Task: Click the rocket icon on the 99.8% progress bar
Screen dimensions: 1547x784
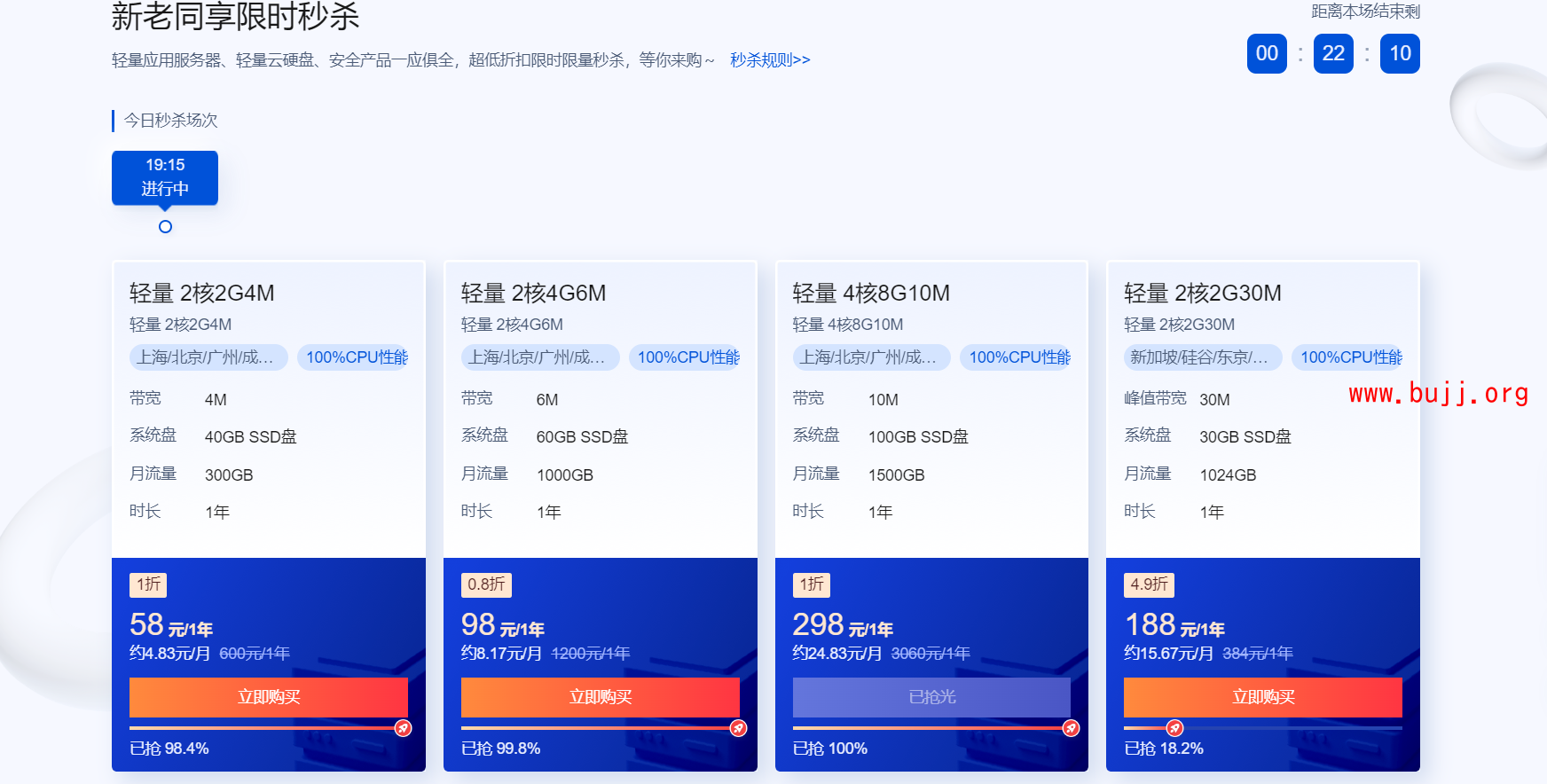Action: 738,728
